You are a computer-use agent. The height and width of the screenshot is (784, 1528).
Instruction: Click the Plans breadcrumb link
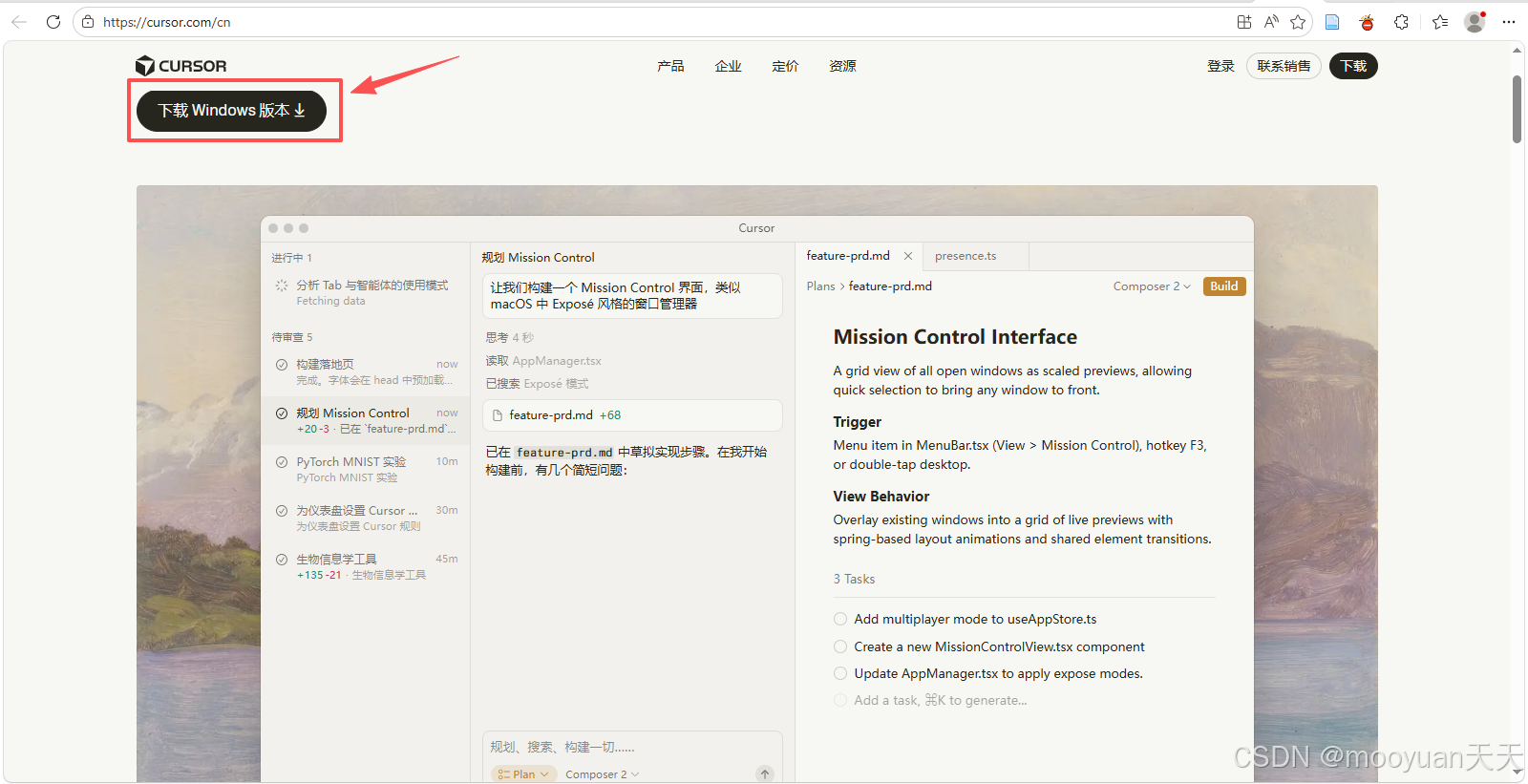tap(820, 286)
